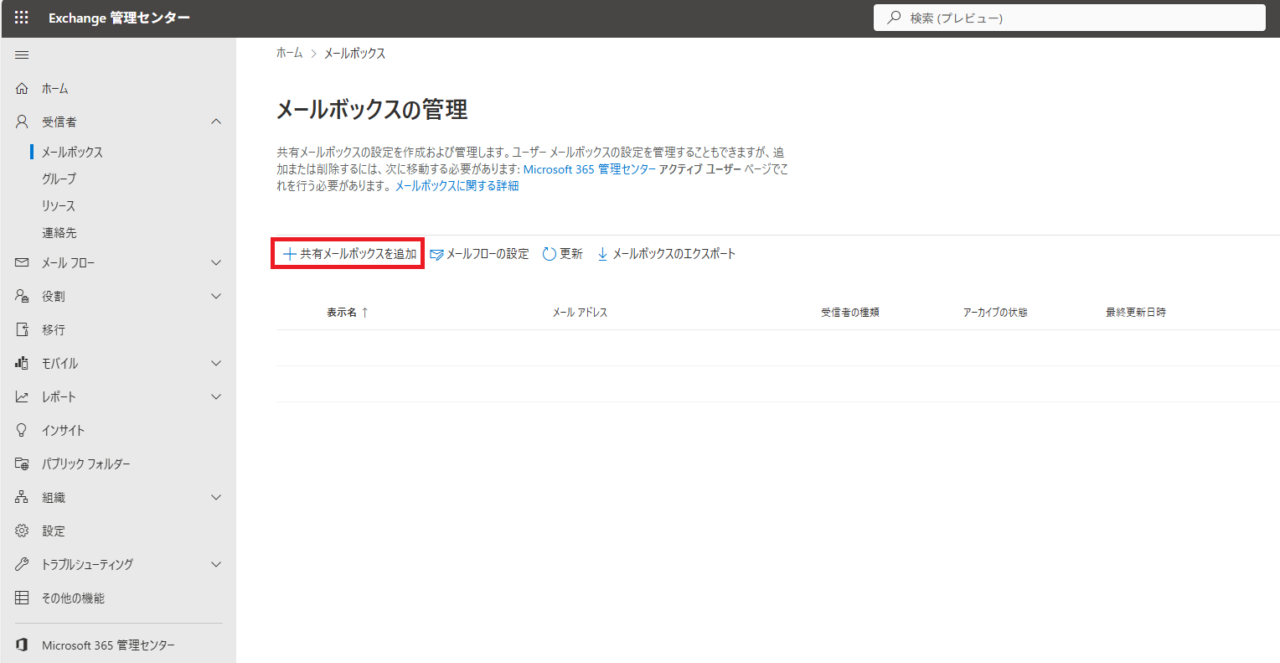The image size is (1280, 663).
Task: Click the Exchange 管理センター title
Action: point(119,18)
